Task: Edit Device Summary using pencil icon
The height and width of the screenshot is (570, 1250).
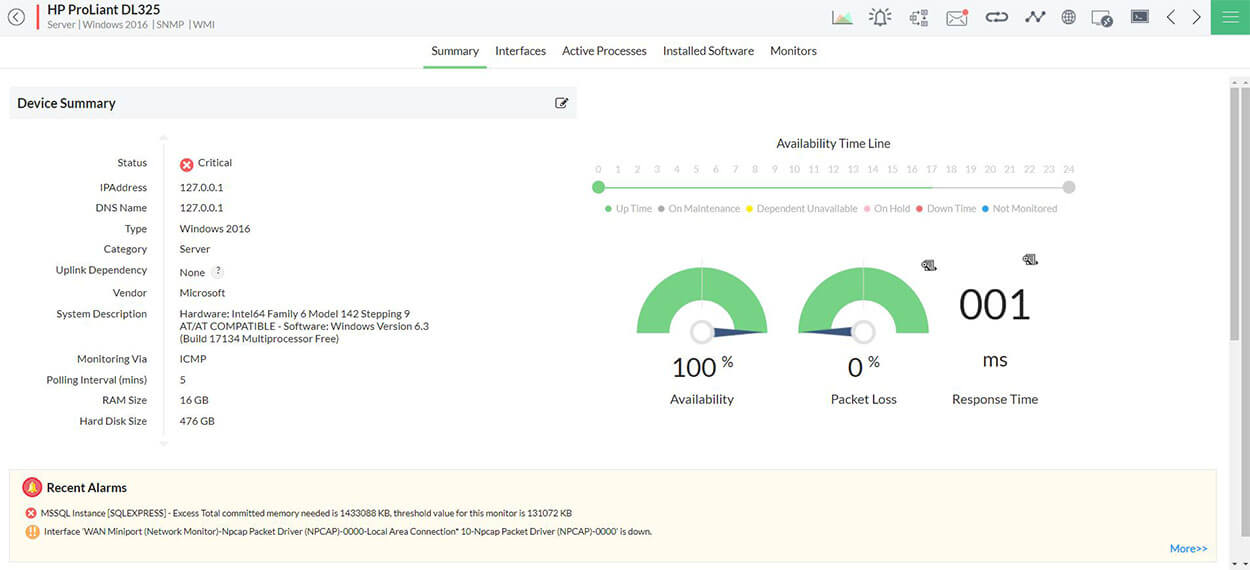Action: tap(561, 103)
